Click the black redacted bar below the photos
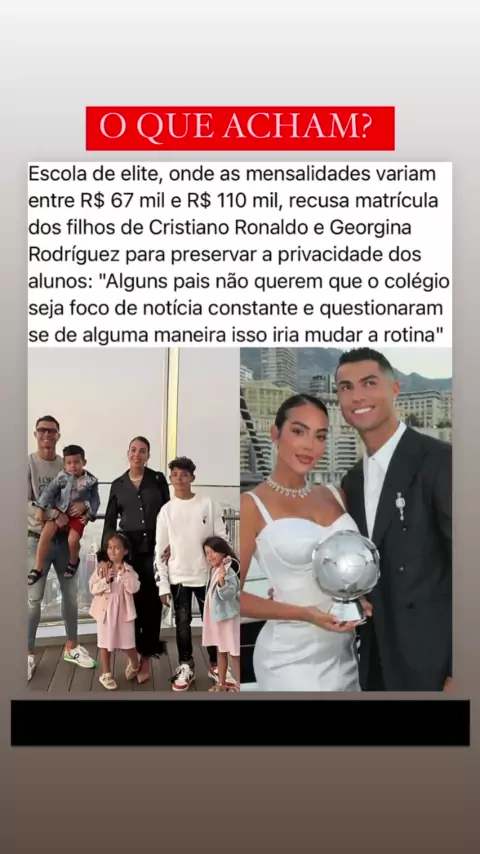 240,723
